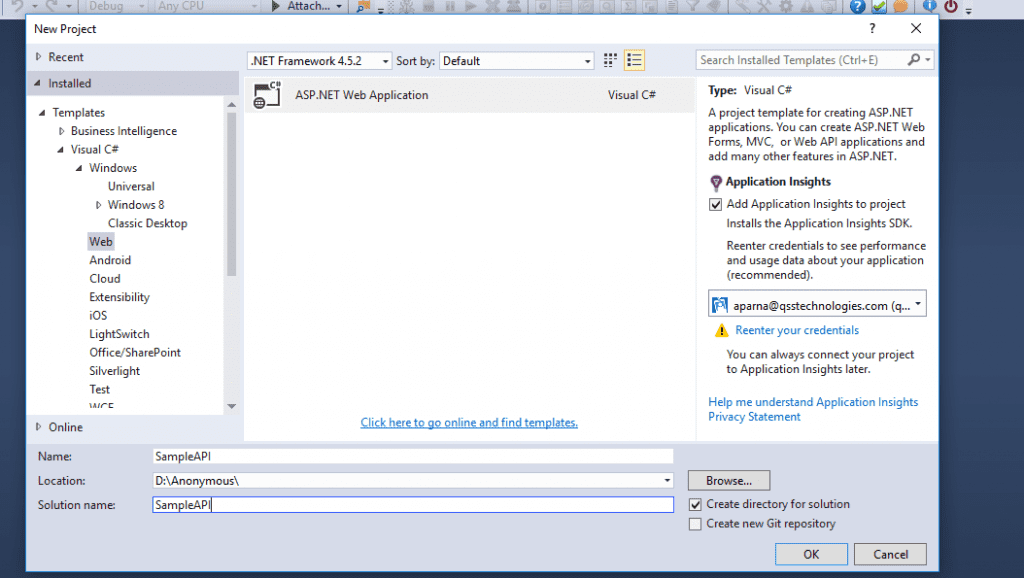Screen dimensions: 1024x578
Task: Click the yellow warning icon beside Reenter credentials
Action: click(721, 330)
